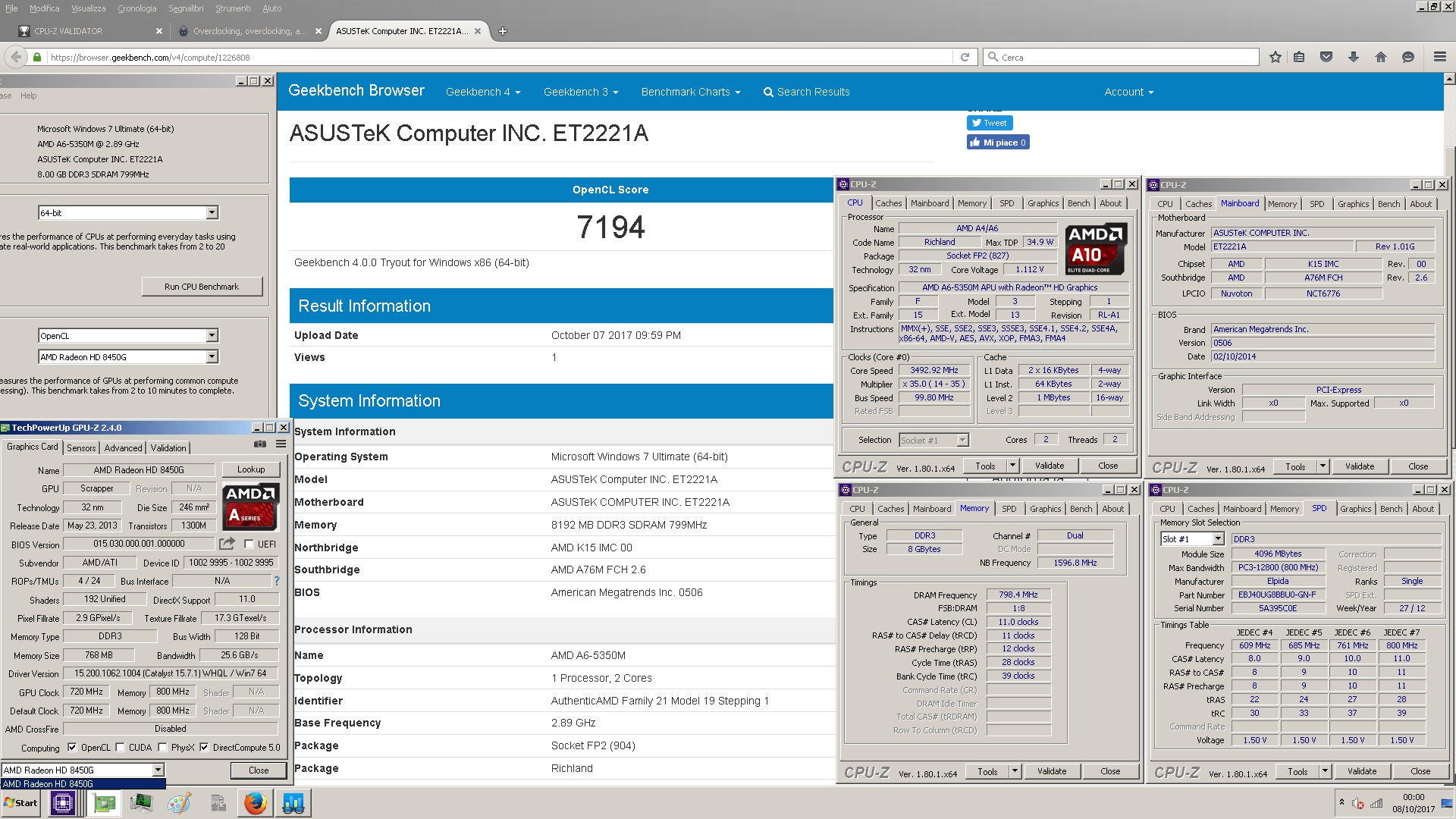Click the CPU-Z taskbar icon
This screenshot has width=1456, height=819.
63,802
